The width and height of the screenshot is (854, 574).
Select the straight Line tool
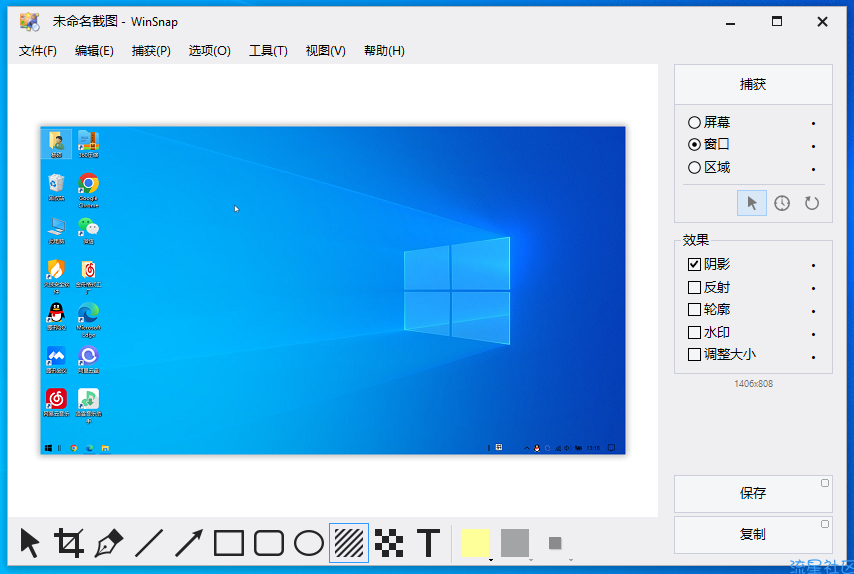pyautogui.click(x=149, y=542)
